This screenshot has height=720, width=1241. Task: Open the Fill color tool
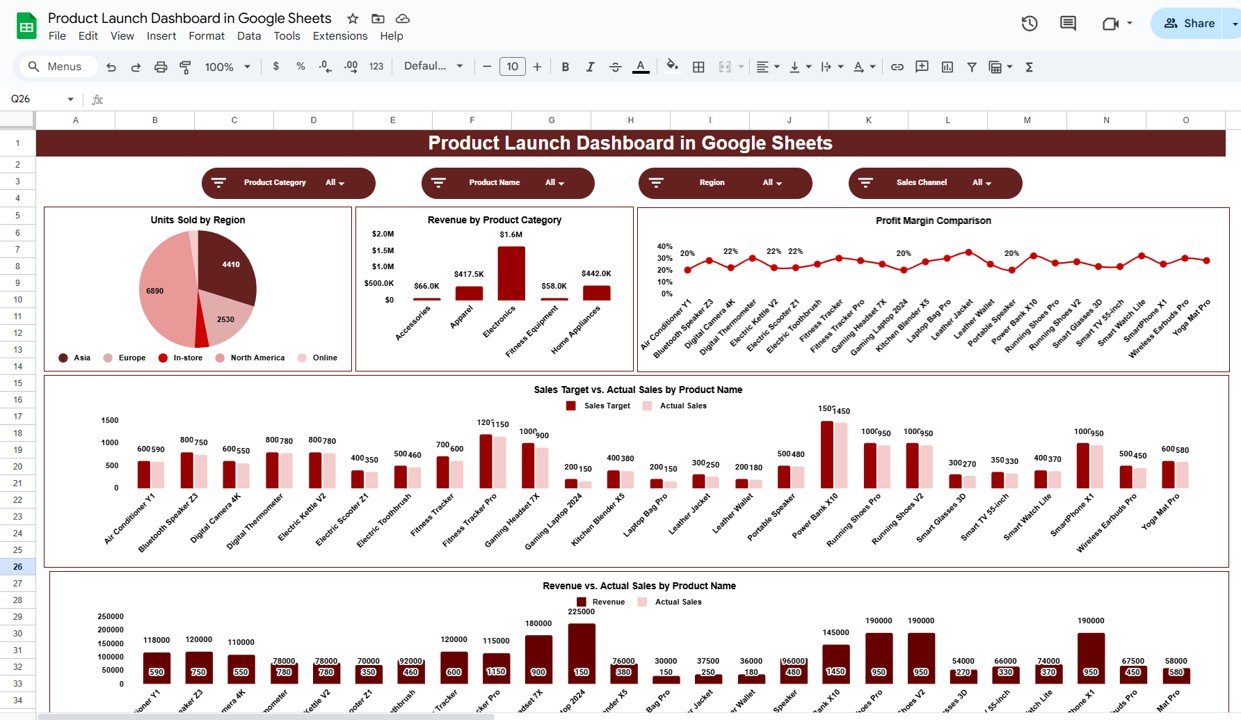point(671,66)
